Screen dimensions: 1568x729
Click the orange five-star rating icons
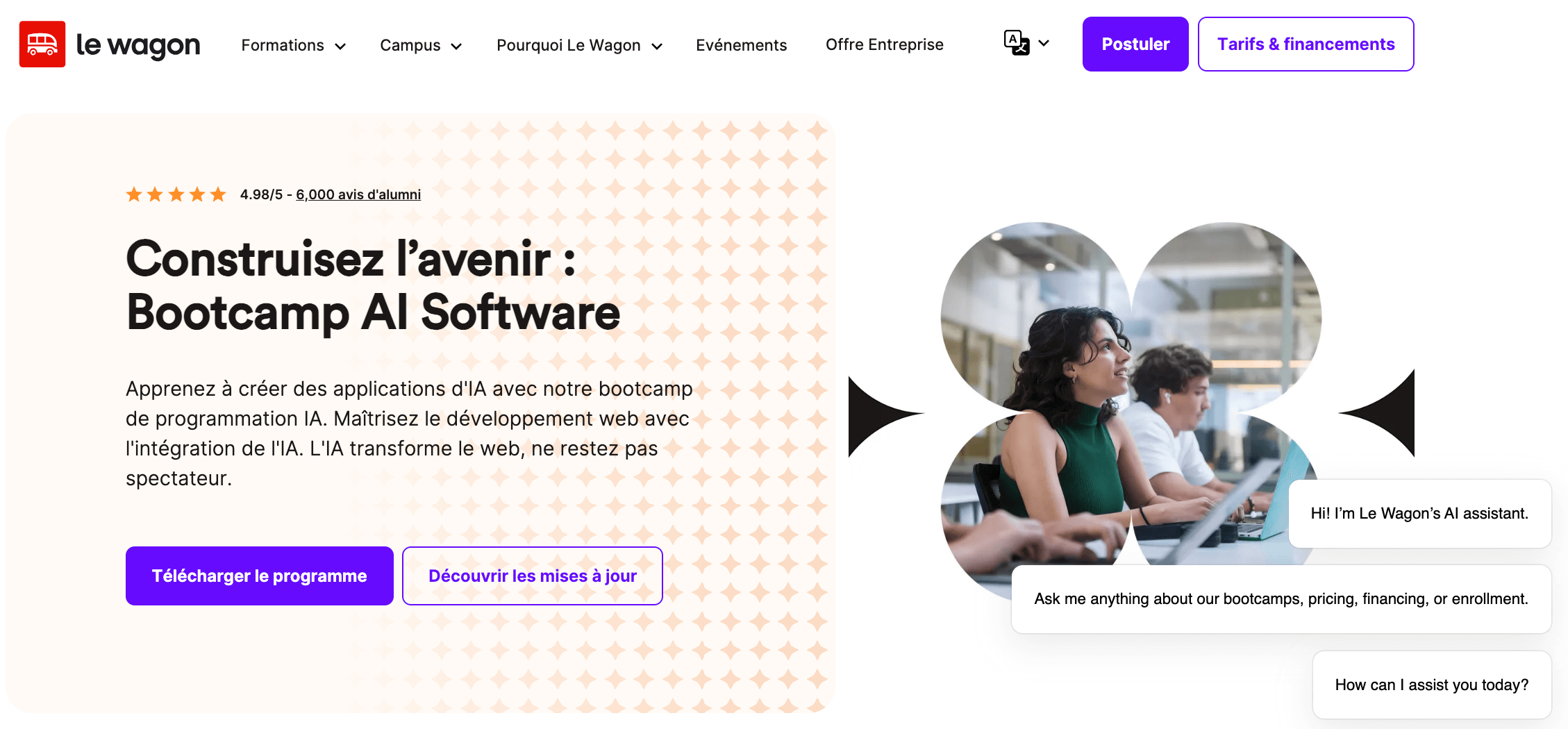176,194
